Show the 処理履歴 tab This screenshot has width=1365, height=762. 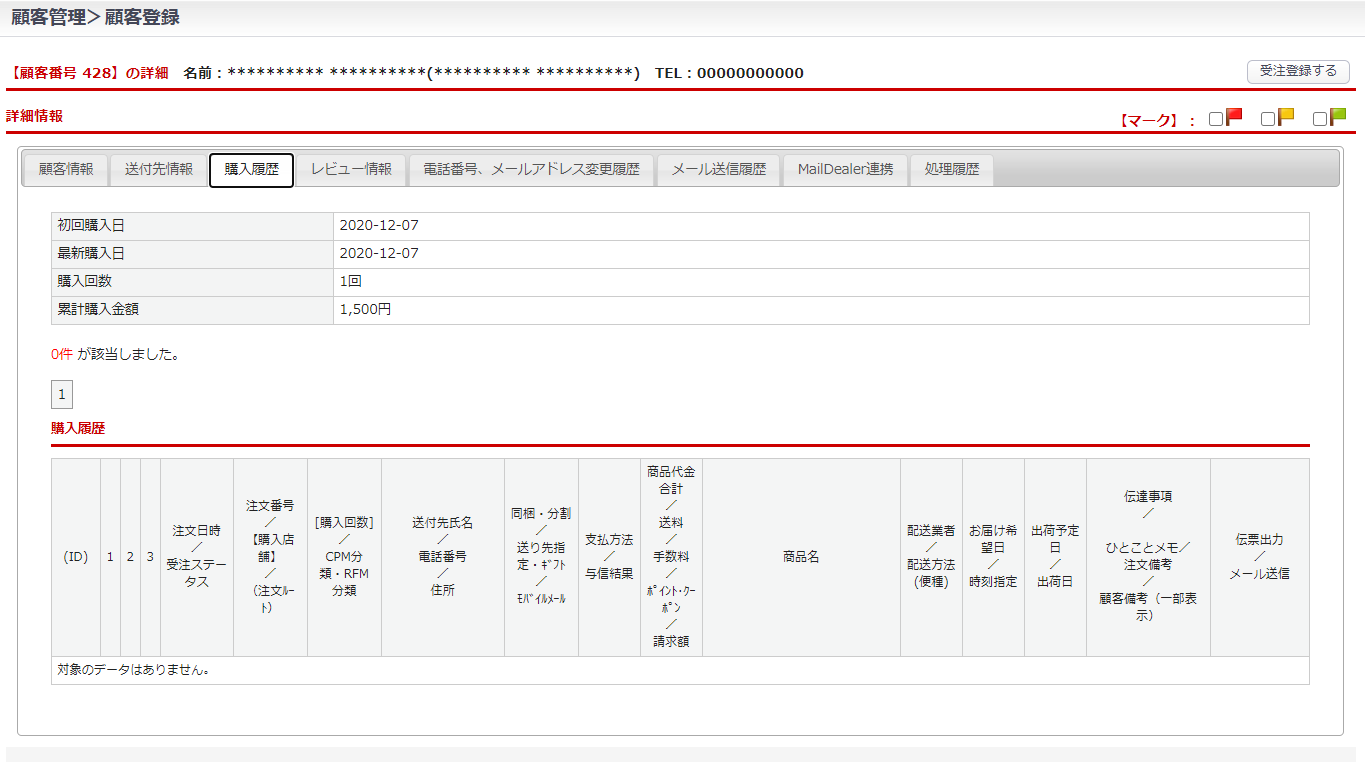(x=952, y=170)
